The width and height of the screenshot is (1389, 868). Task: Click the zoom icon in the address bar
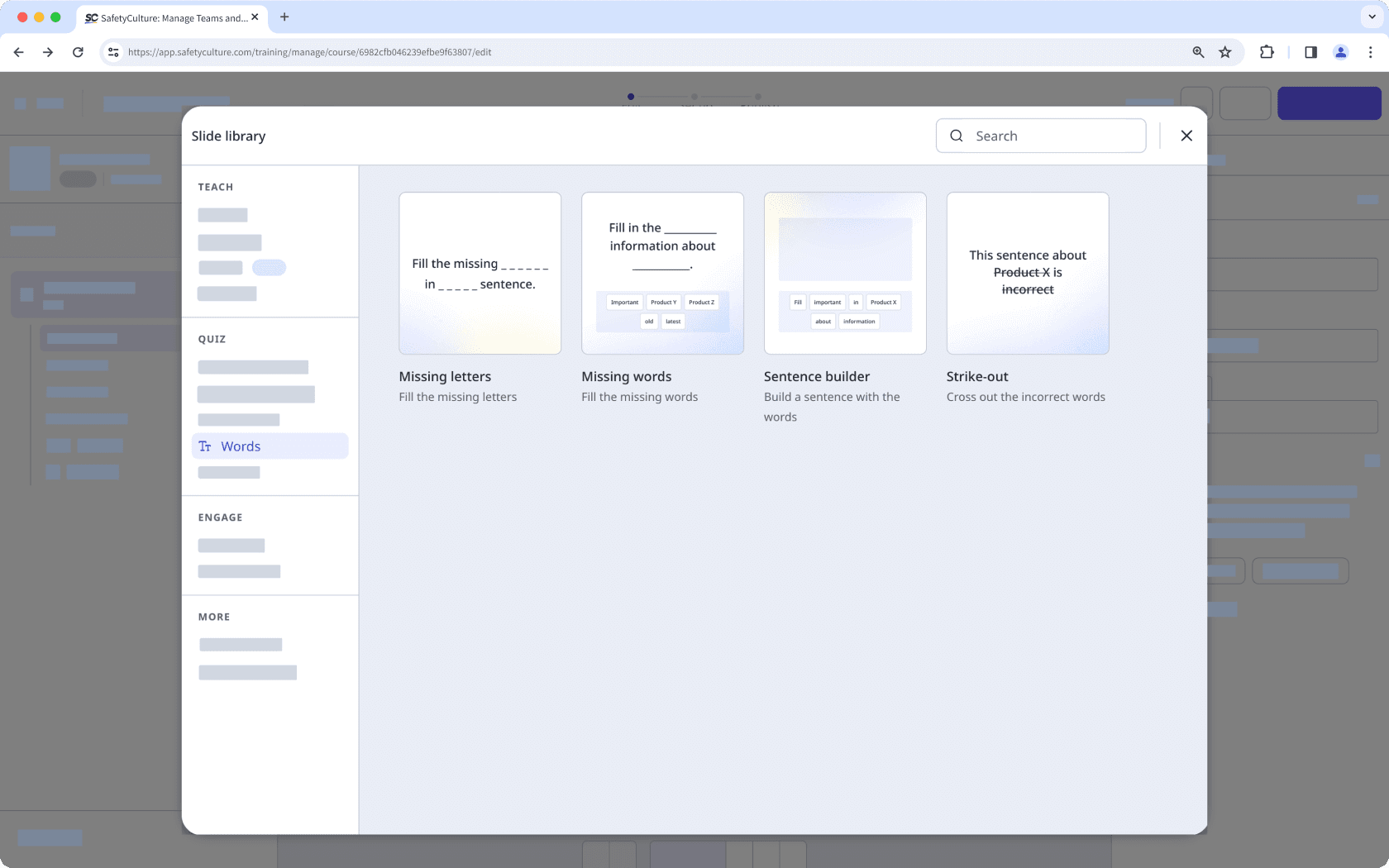[1198, 51]
